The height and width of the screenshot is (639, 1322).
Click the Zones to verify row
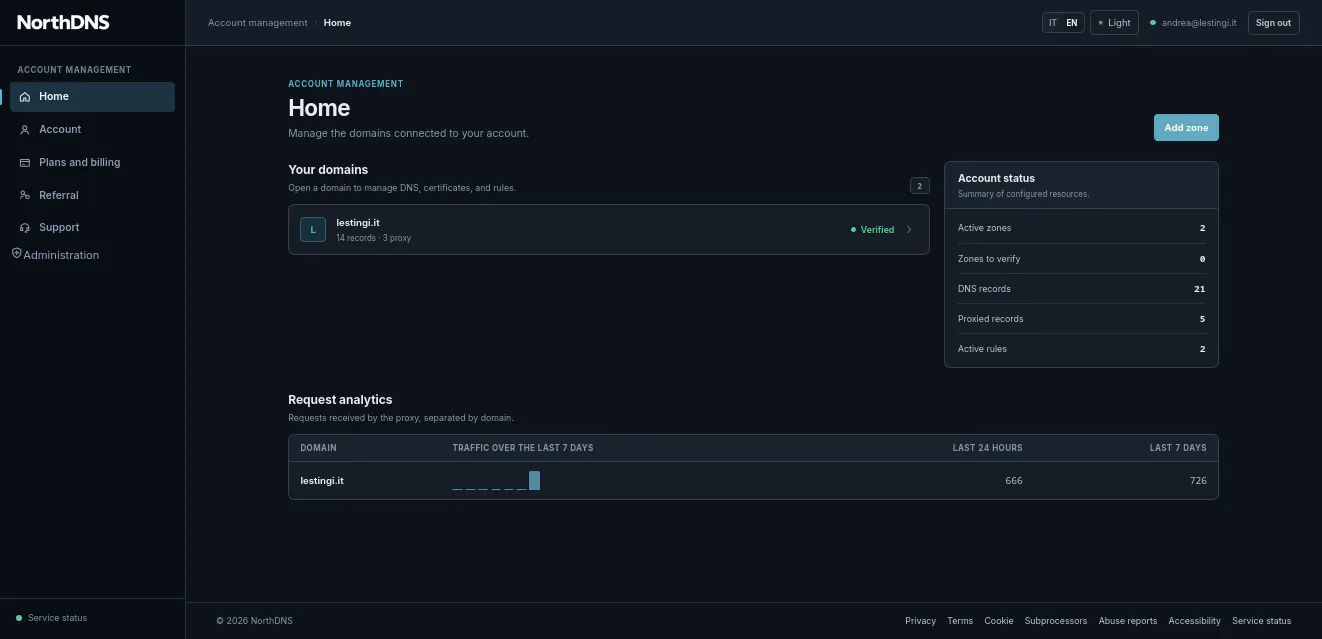[1081, 258]
